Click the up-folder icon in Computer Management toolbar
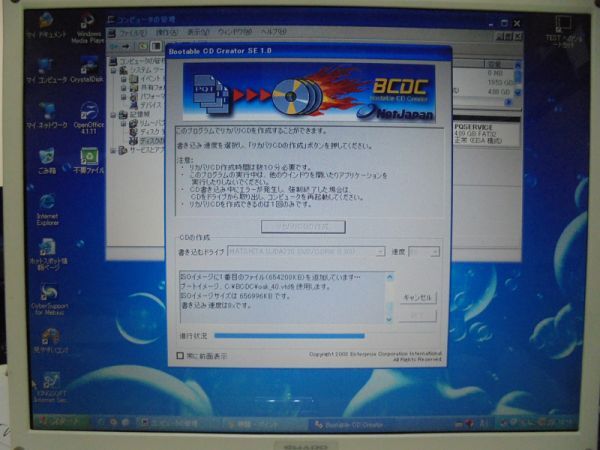Image resolution: width=600 pixels, height=450 pixels. coord(143,46)
